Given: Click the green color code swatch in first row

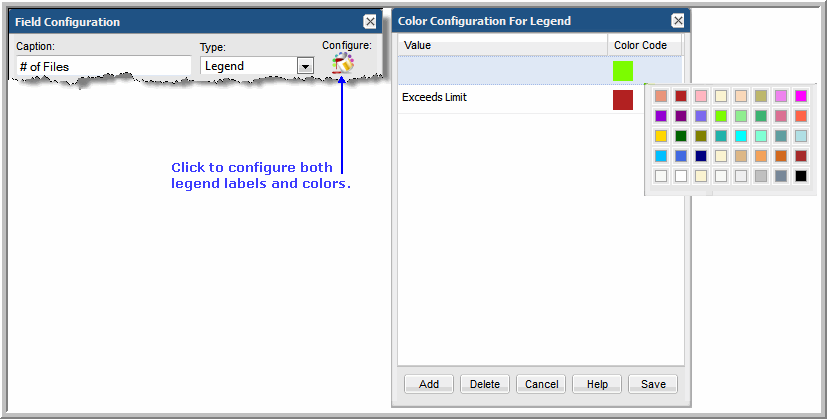Looking at the screenshot, I should [x=623, y=71].
